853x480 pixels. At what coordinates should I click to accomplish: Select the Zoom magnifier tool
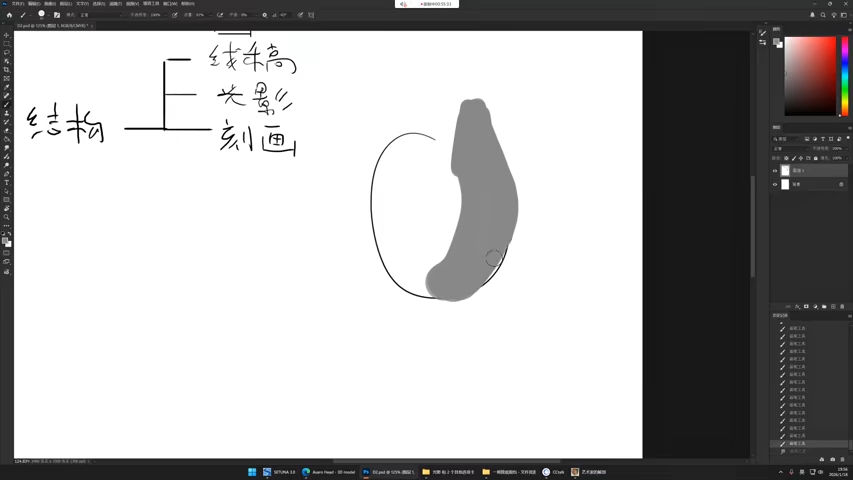[7, 217]
